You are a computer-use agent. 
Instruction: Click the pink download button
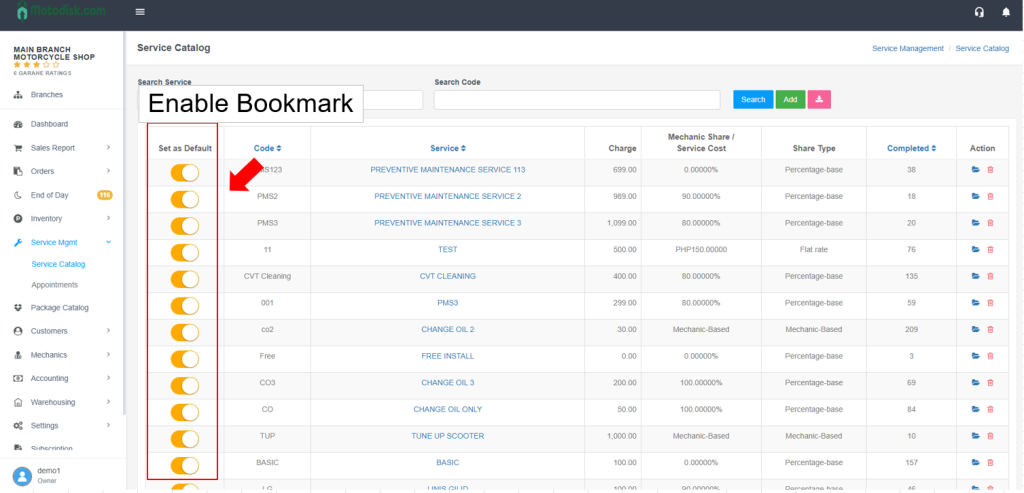[820, 99]
